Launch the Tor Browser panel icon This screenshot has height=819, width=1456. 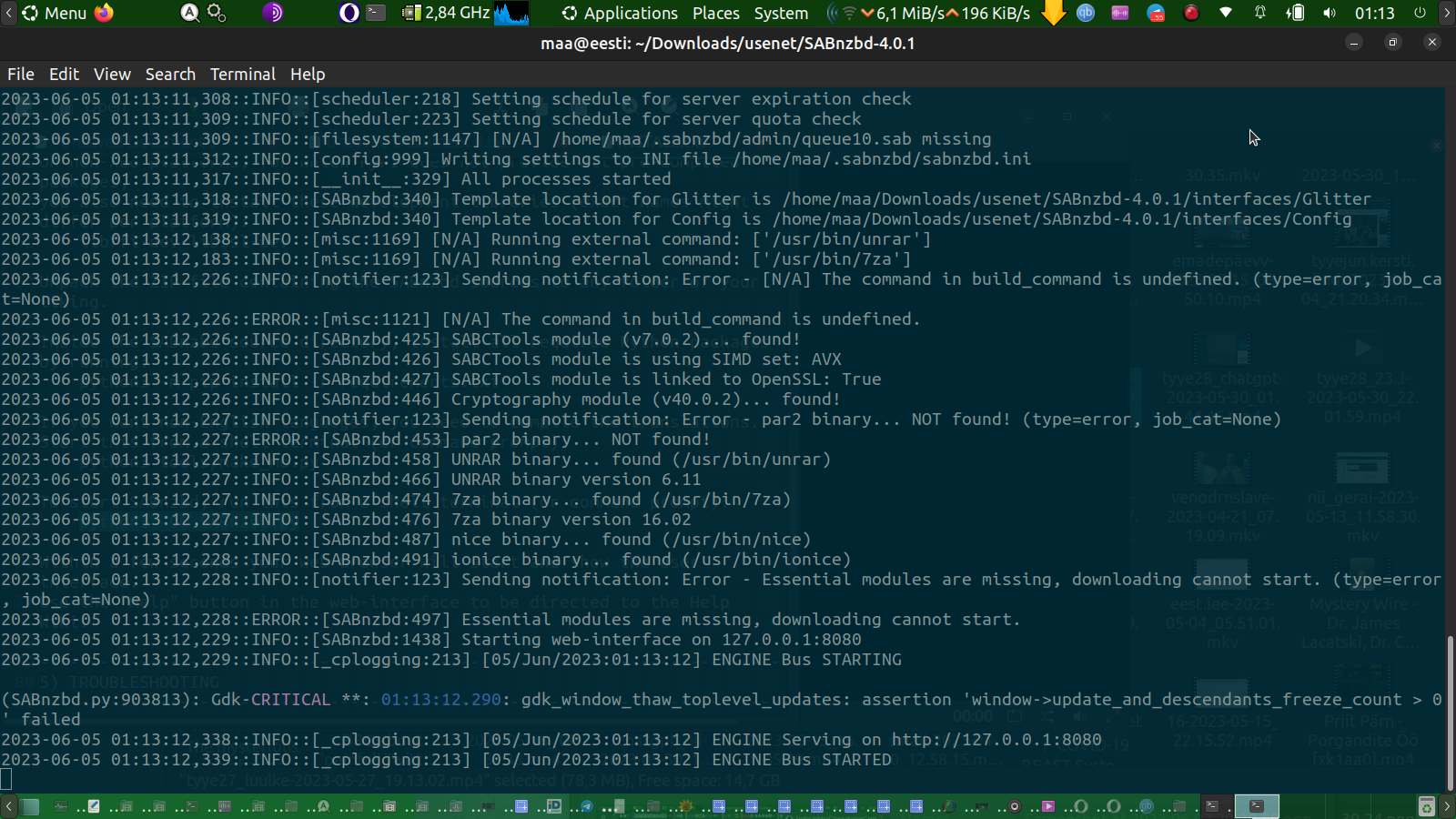click(273, 13)
